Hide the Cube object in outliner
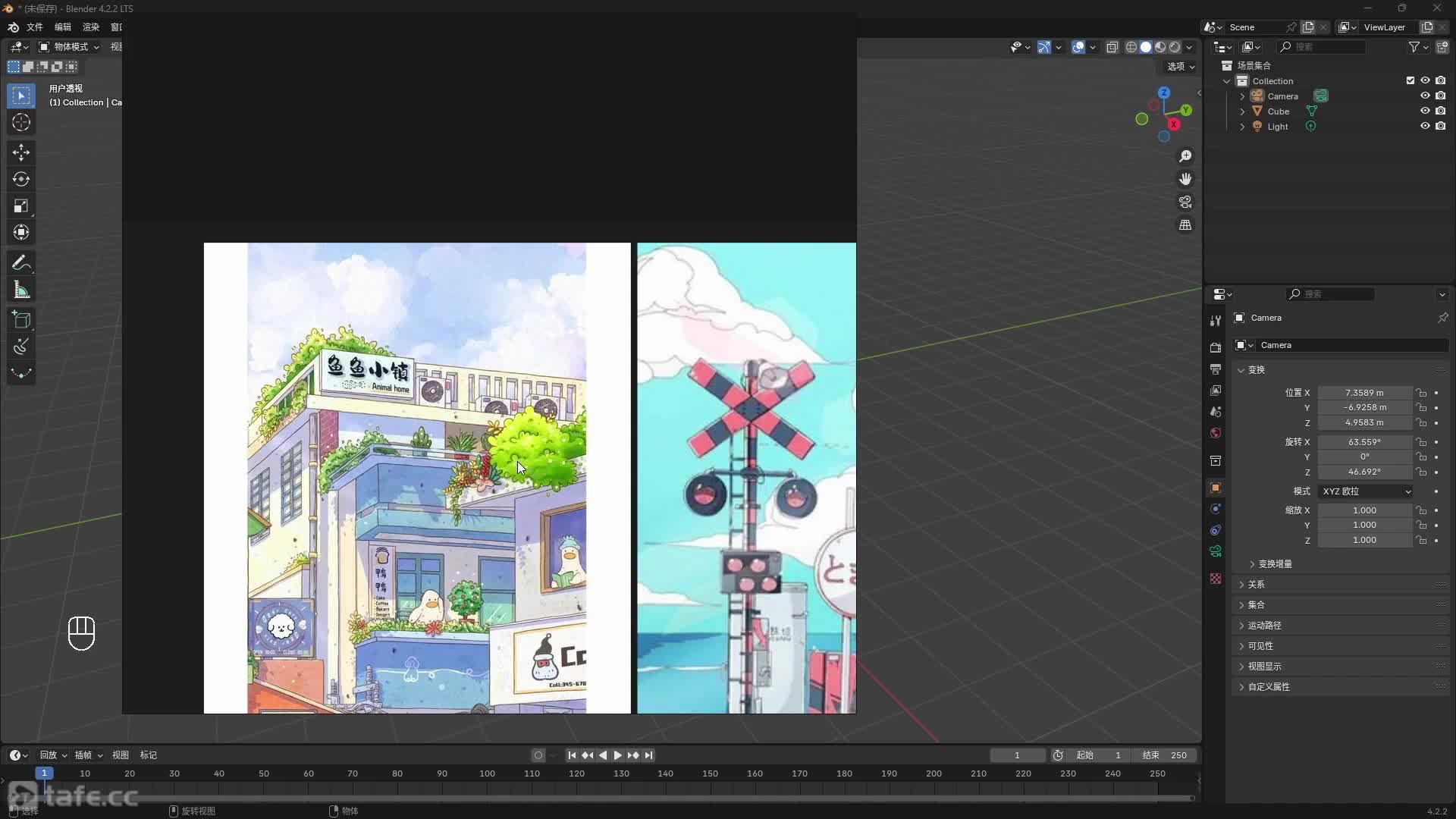 (1425, 111)
